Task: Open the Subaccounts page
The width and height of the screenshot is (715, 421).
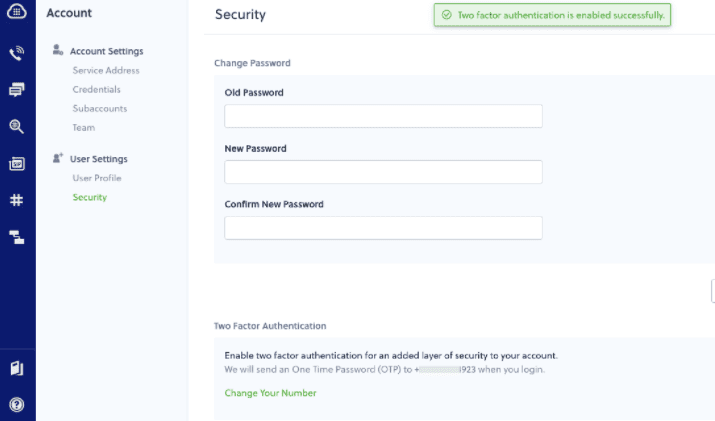Action: (99, 109)
